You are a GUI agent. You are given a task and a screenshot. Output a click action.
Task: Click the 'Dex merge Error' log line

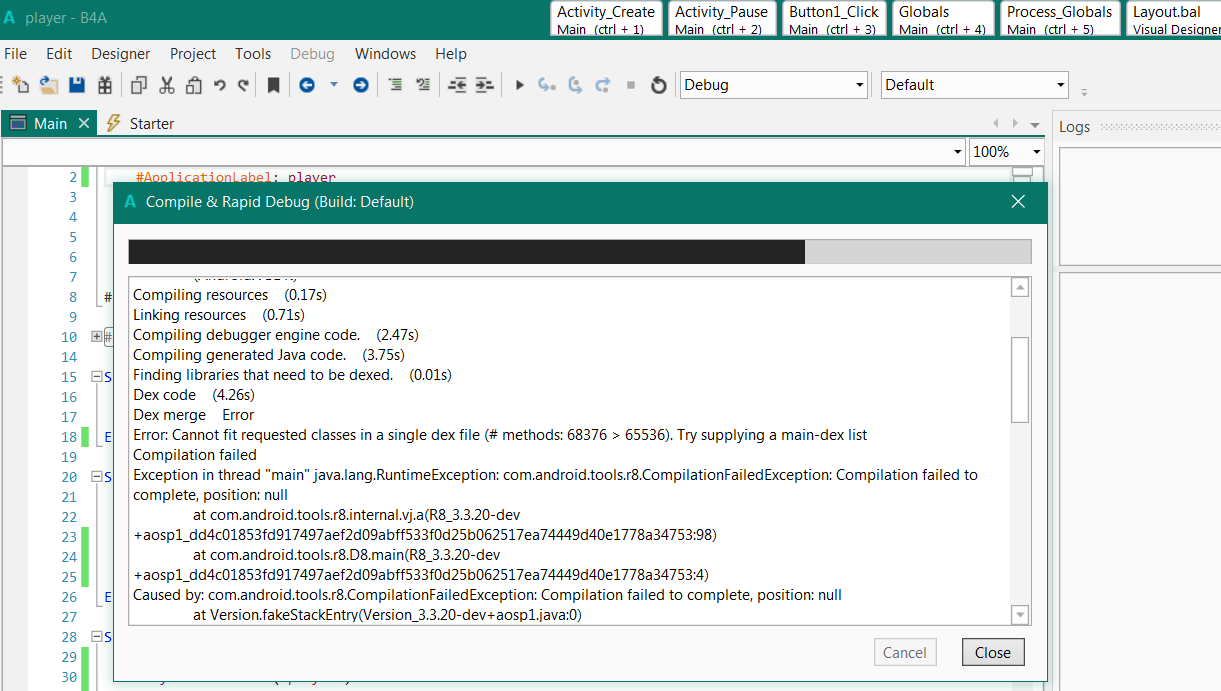tap(194, 415)
